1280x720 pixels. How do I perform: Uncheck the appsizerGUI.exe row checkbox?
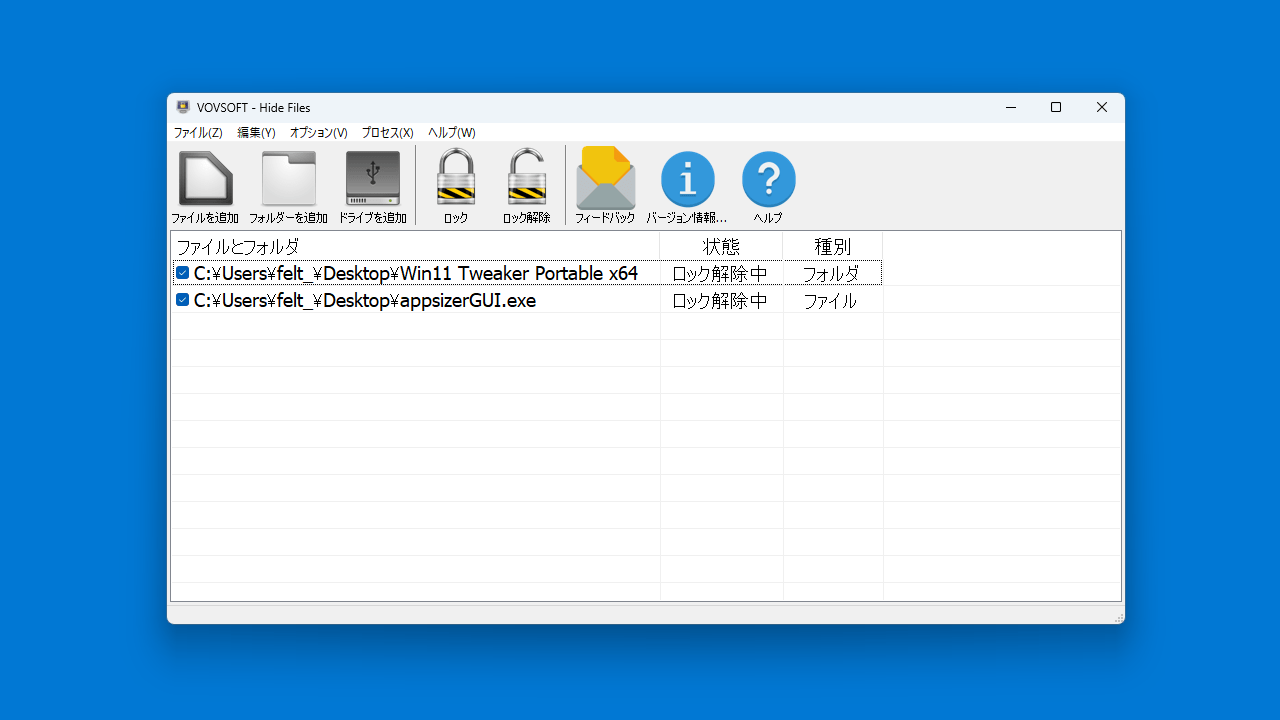coord(182,299)
